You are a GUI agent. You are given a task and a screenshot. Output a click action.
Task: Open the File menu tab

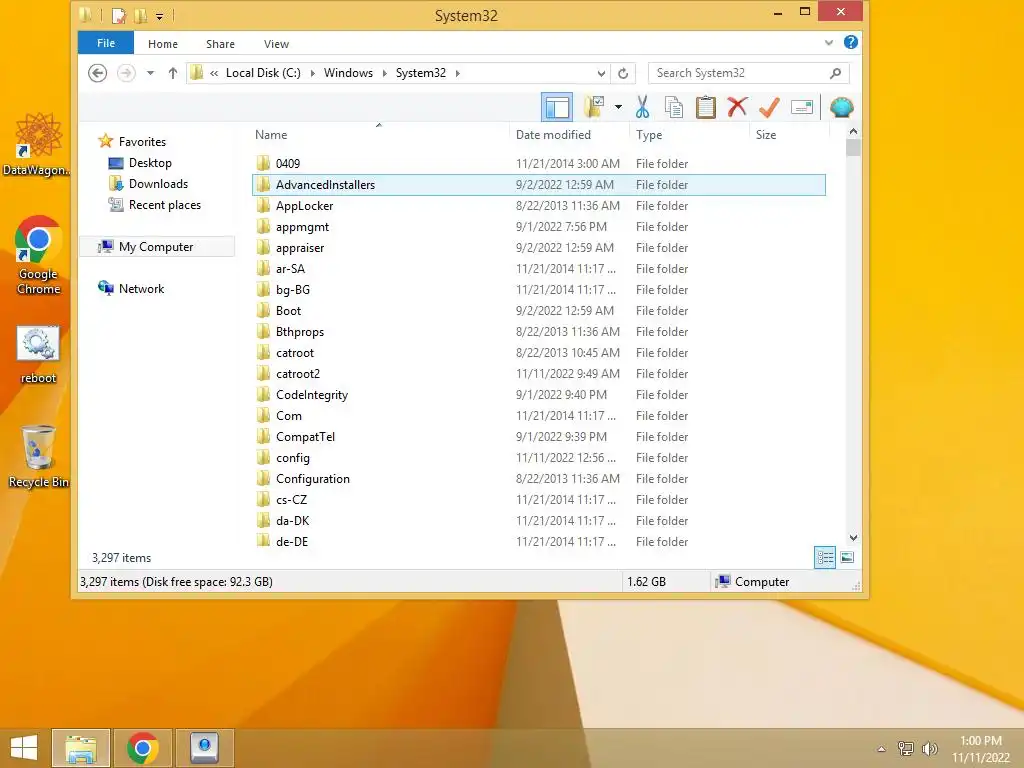pos(106,43)
